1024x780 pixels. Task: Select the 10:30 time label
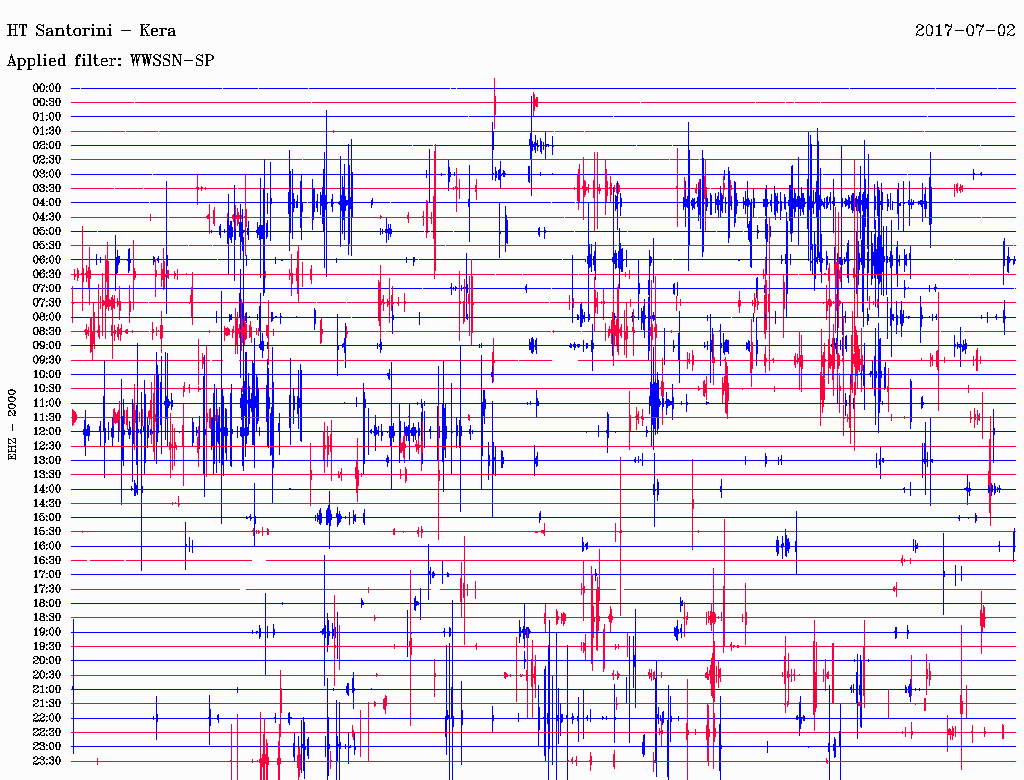(47, 389)
